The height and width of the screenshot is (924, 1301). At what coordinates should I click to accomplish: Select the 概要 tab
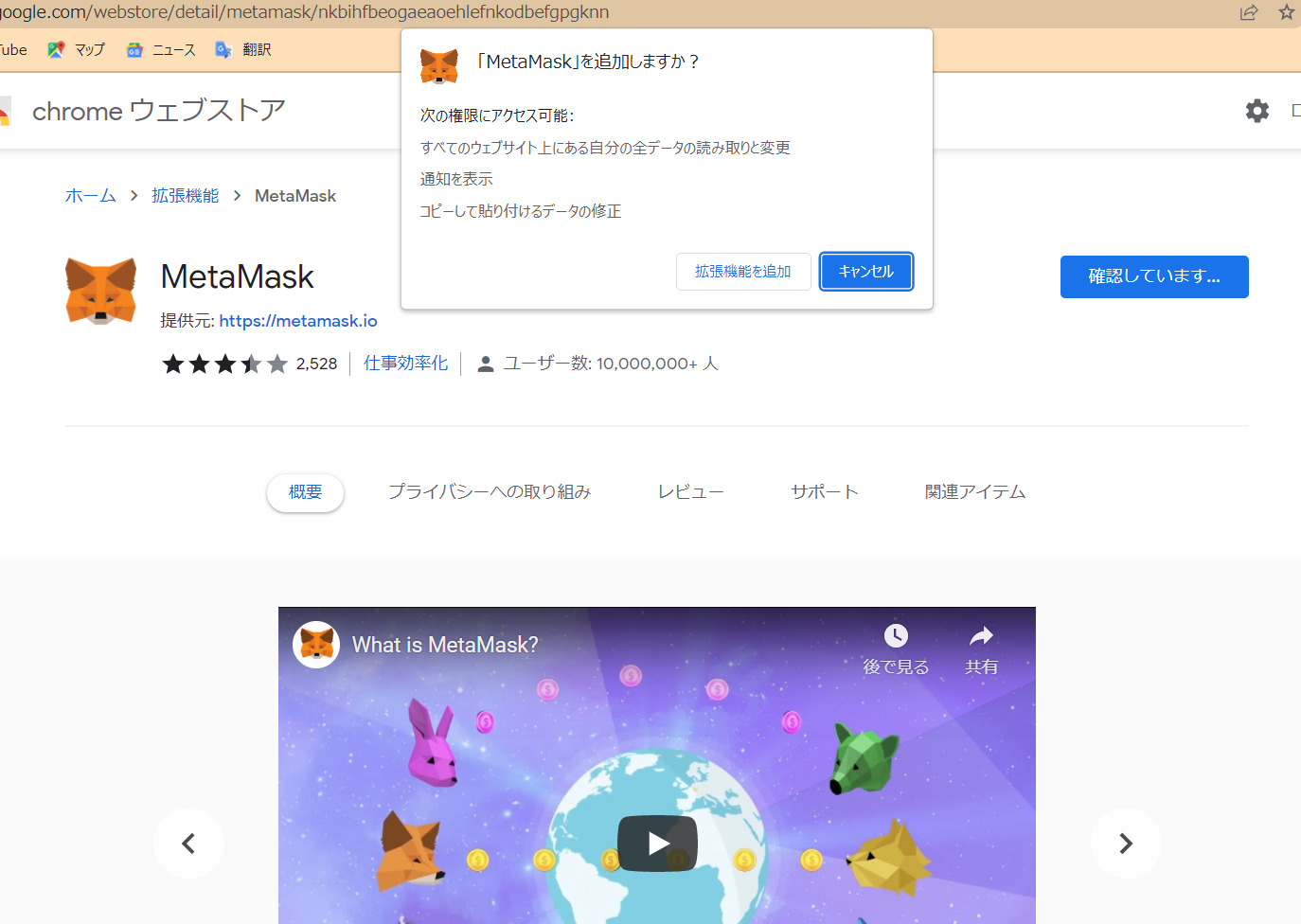tap(305, 492)
